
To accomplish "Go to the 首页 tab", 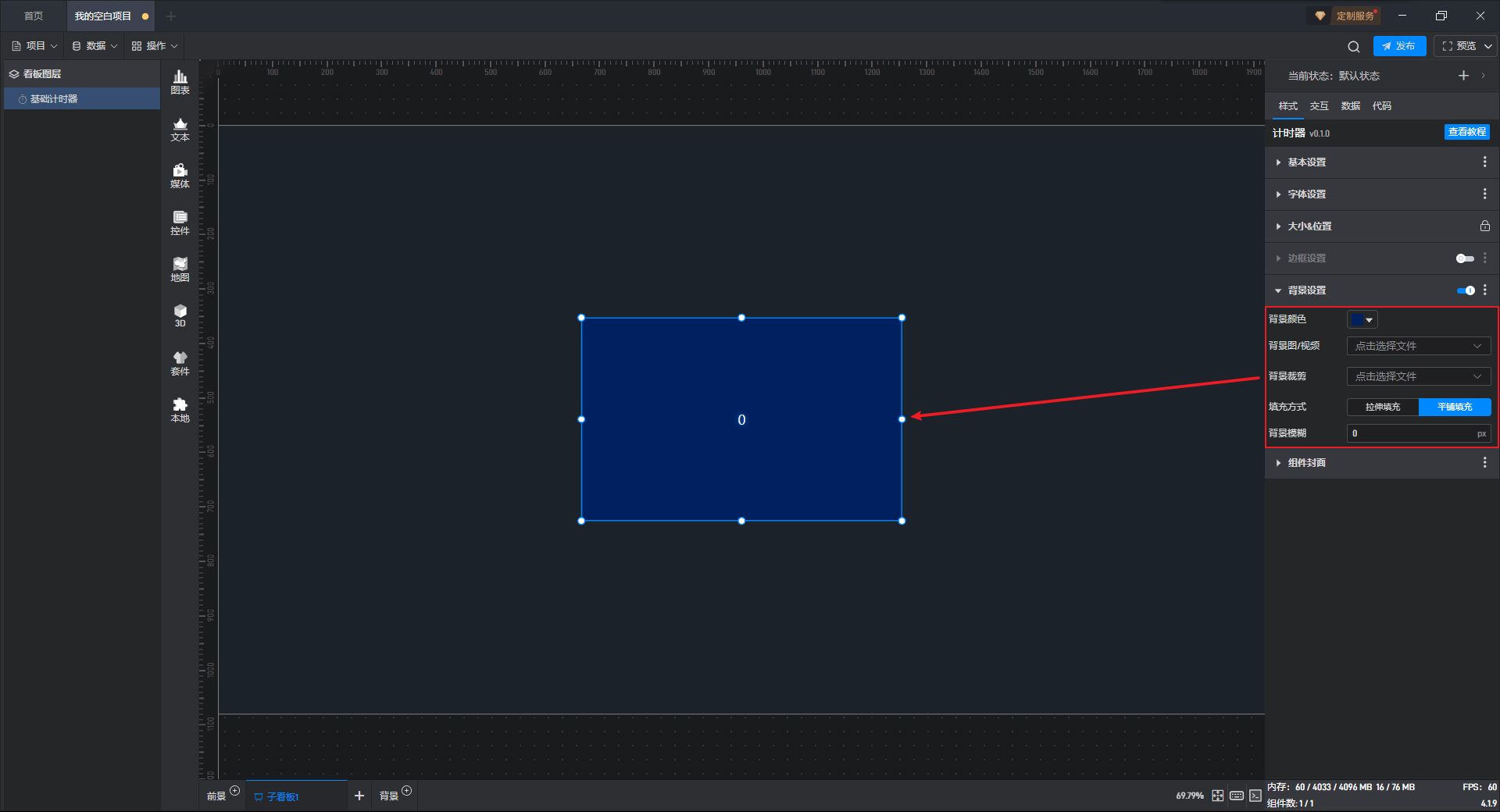I will [33, 16].
